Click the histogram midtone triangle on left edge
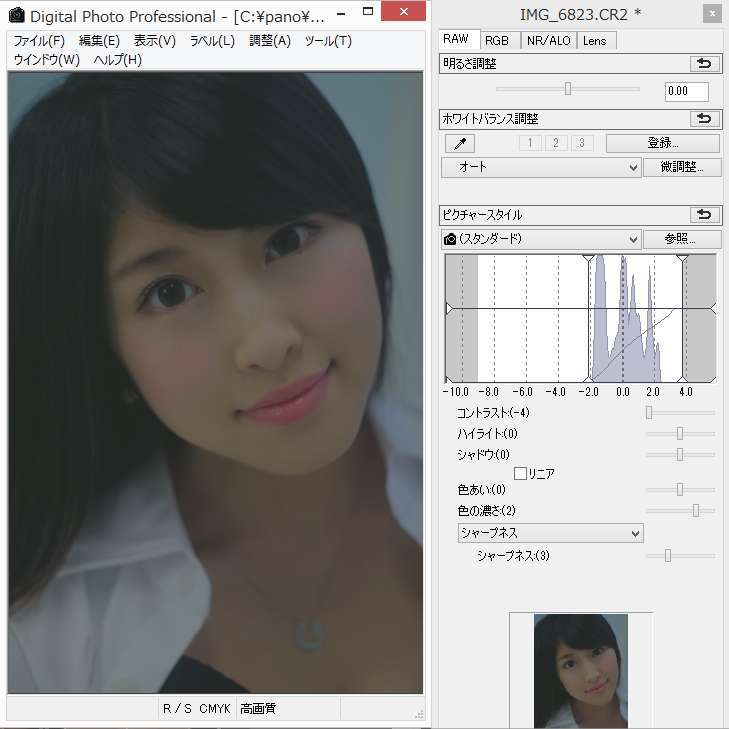Screen dimensions: 729x729 pos(449,309)
